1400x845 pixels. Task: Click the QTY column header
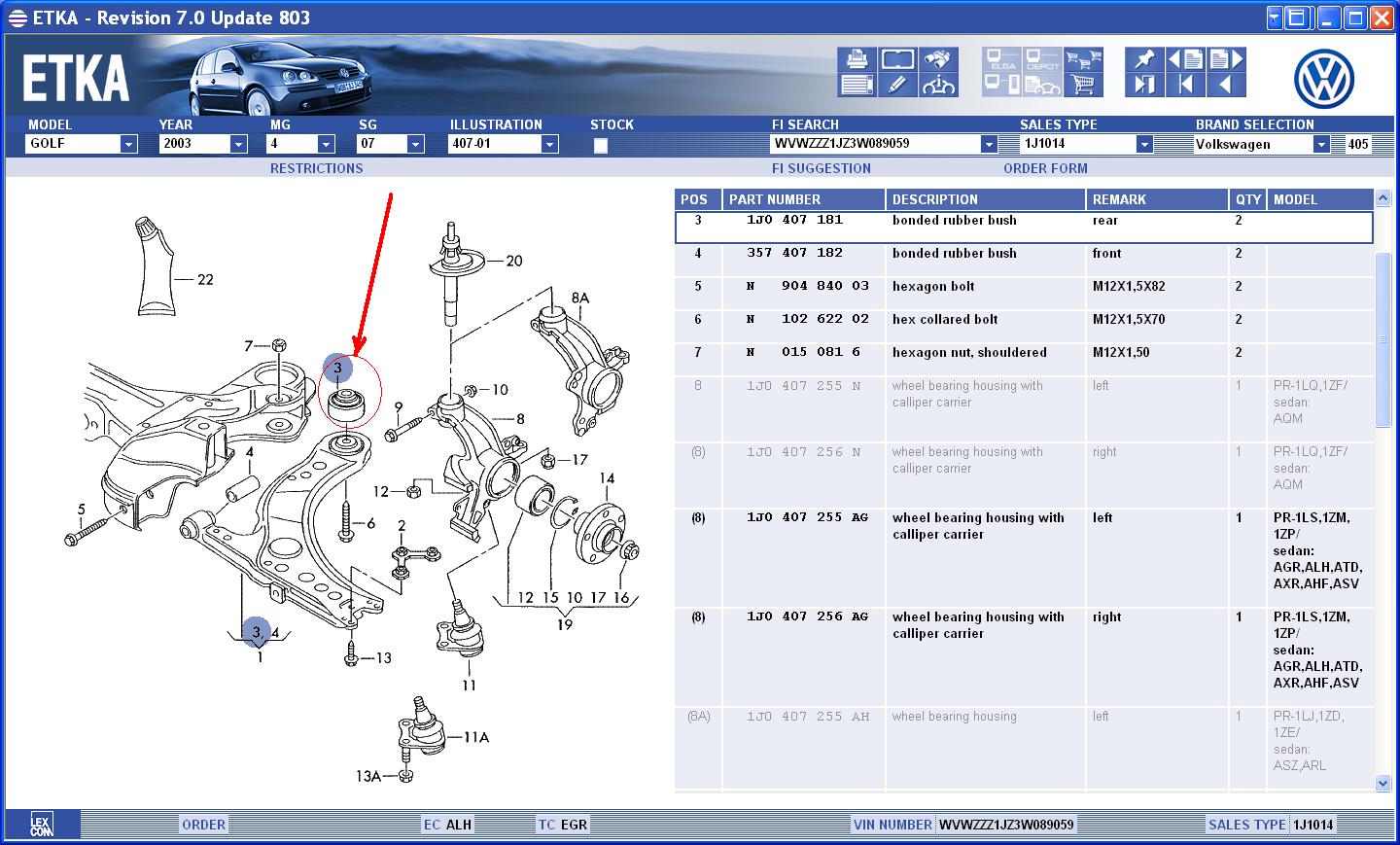1248,199
